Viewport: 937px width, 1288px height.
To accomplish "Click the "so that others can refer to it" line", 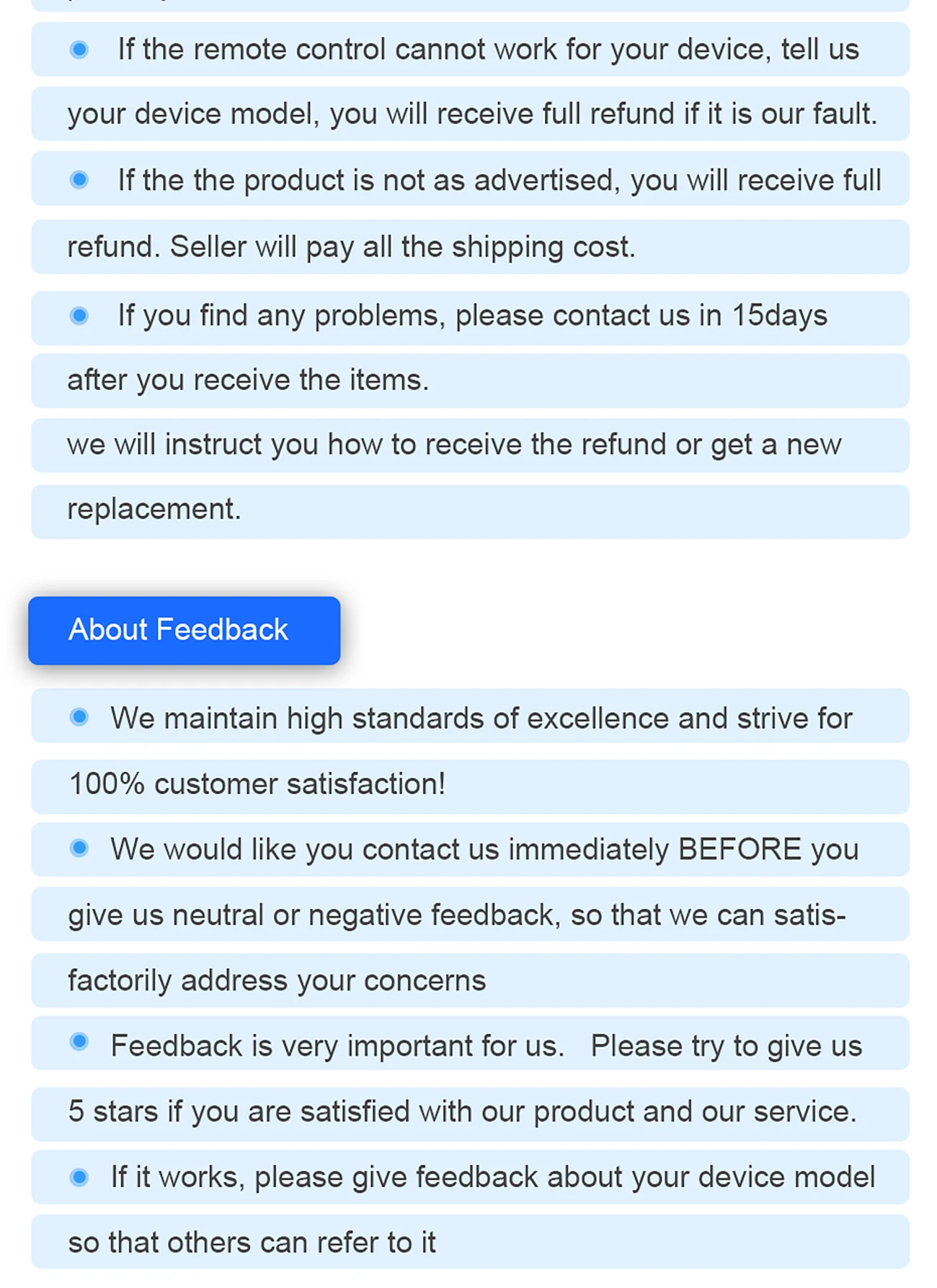I will (252, 1243).
